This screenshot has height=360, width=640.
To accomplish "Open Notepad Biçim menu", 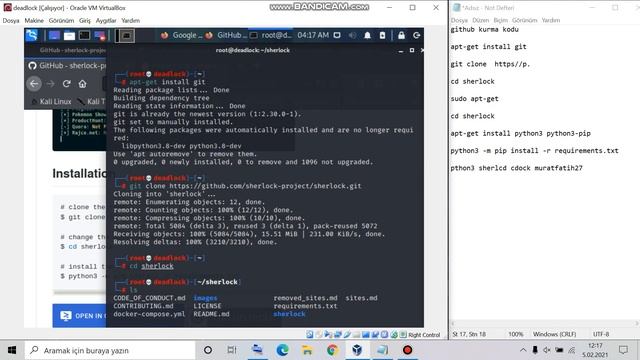I will click(501, 20).
